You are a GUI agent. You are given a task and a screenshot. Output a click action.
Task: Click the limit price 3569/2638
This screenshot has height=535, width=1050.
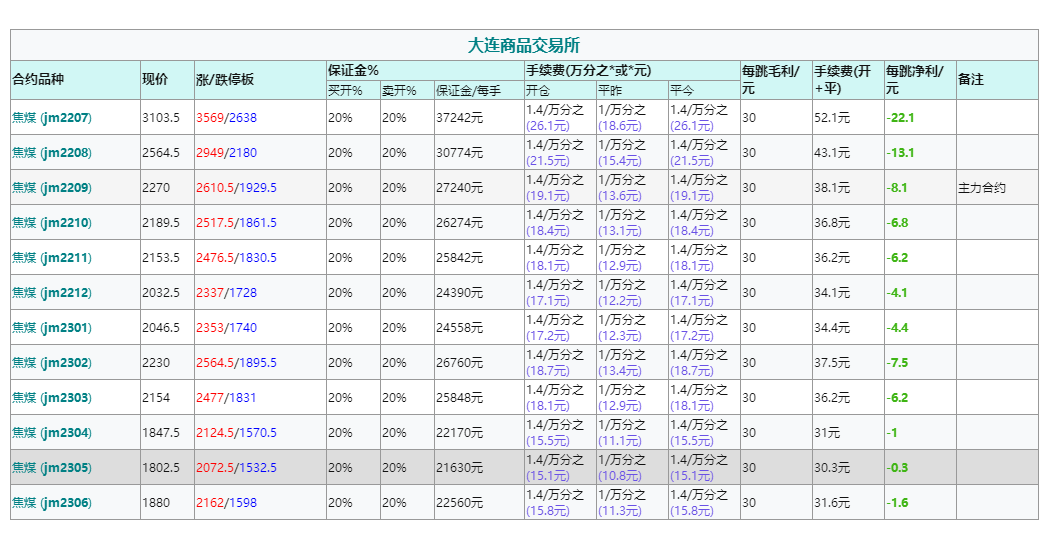point(226,118)
